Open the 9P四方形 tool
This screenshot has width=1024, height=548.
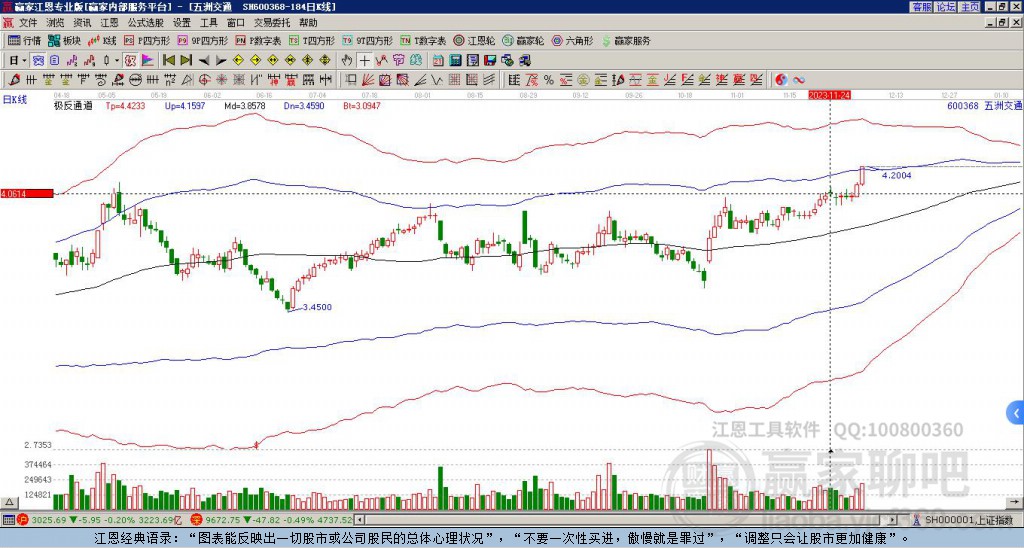point(203,40)
